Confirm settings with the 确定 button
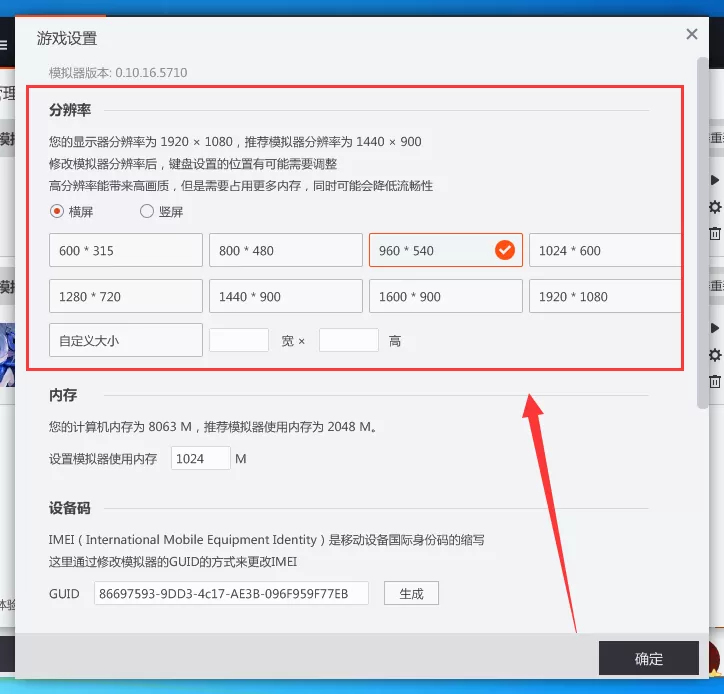The width and height of the screenshot is (724, 694). 649,658
